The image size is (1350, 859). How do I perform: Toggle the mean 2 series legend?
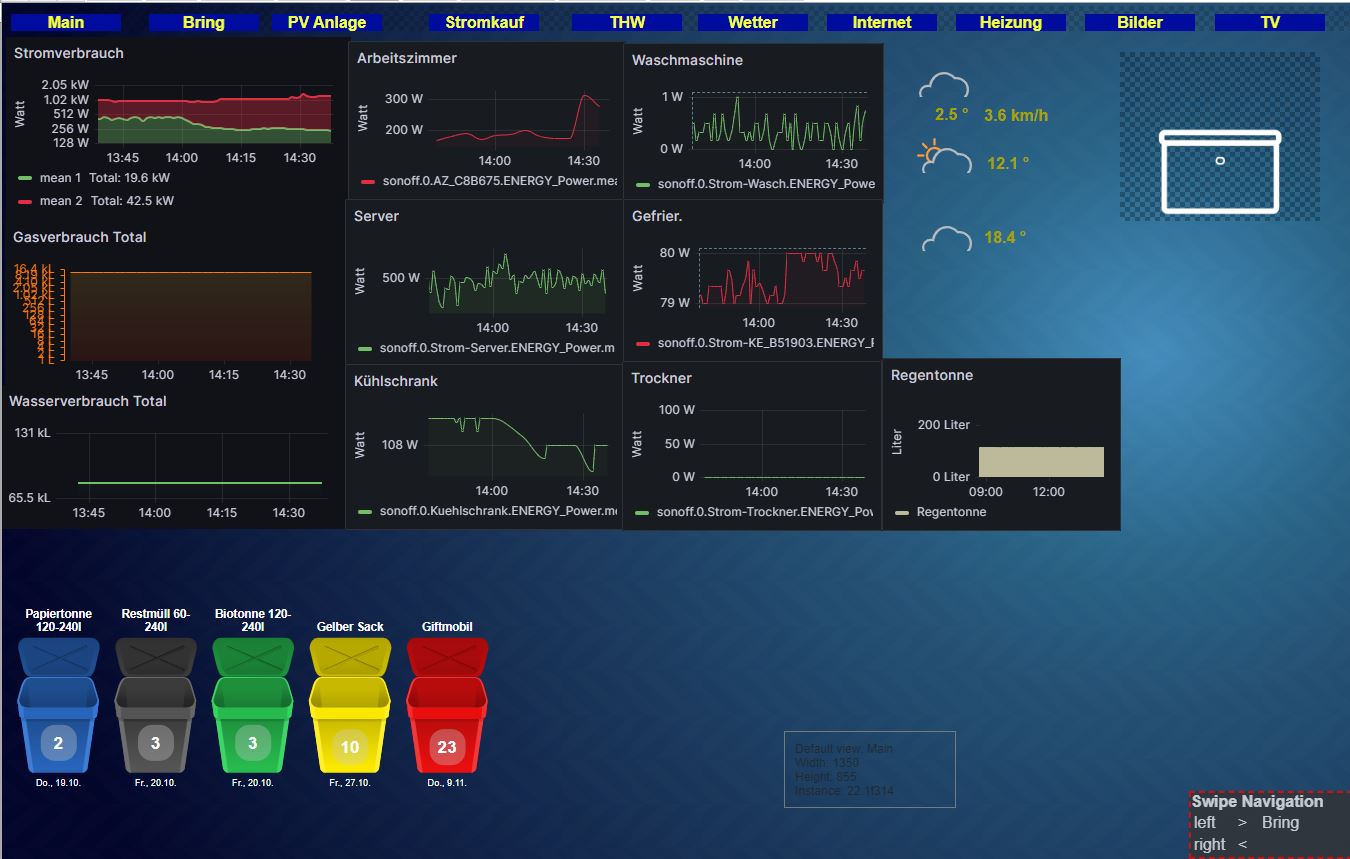60,201
